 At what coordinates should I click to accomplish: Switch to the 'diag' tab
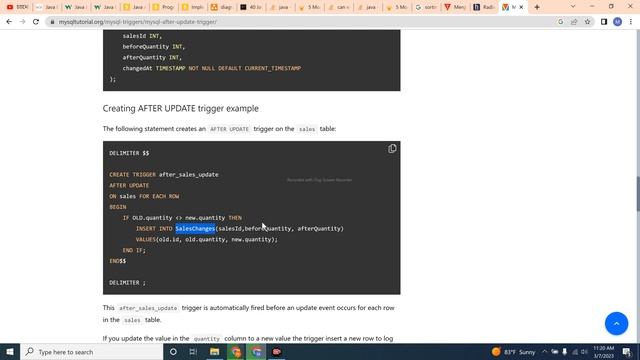click(x=222, y=7)
